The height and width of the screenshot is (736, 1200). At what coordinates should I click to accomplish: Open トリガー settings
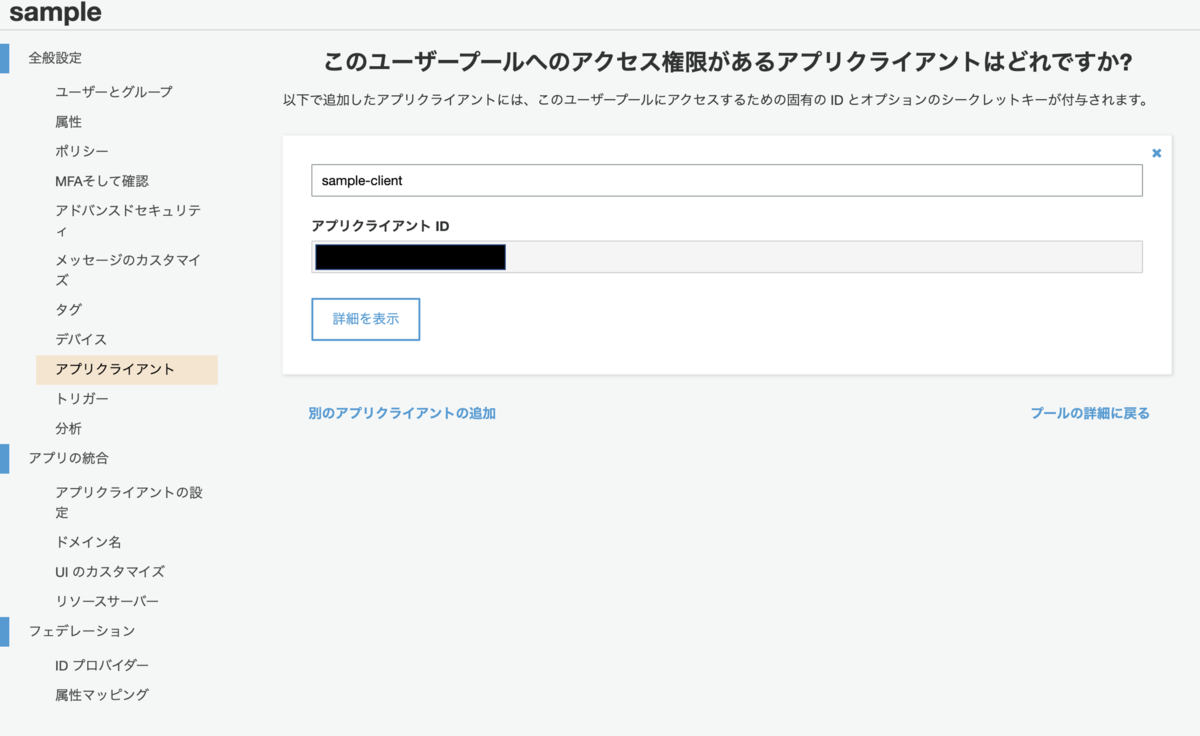(82, 399)
